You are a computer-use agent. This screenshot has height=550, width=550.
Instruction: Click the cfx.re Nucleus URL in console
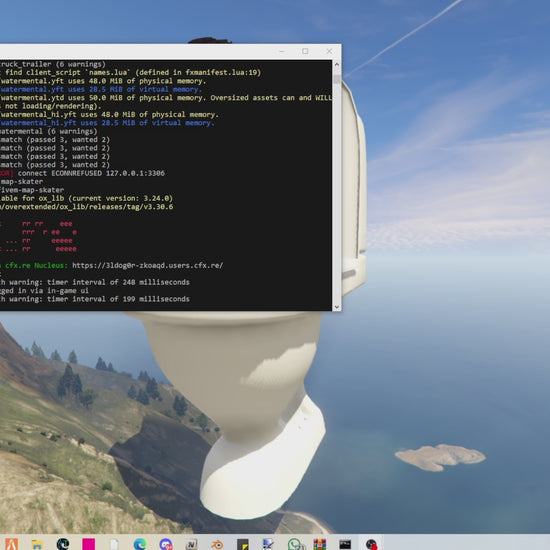(x=147, y=266)
